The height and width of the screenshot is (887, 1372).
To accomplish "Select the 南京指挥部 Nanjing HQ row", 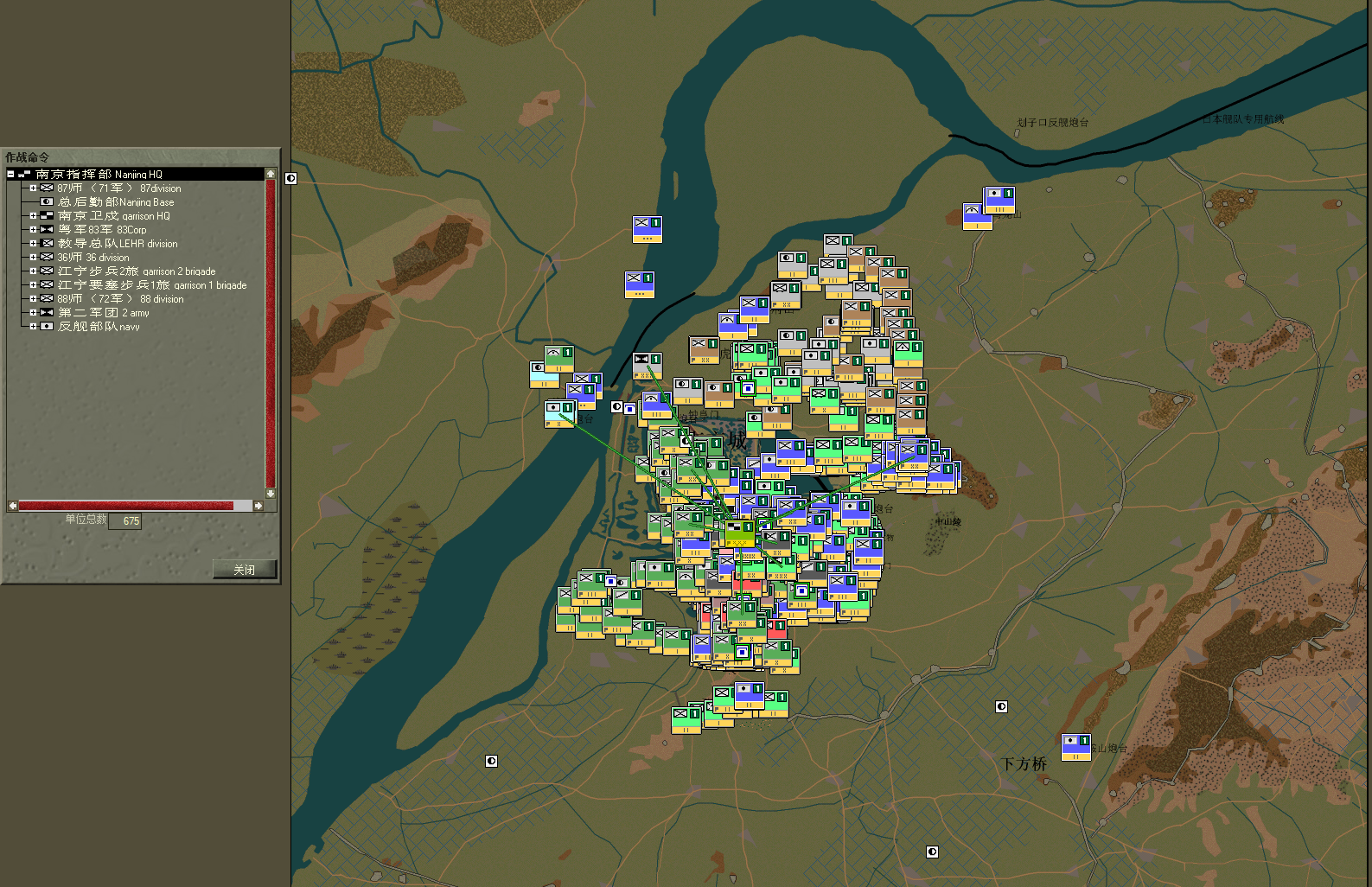I will pyautogui.click(x=135, y=175).
